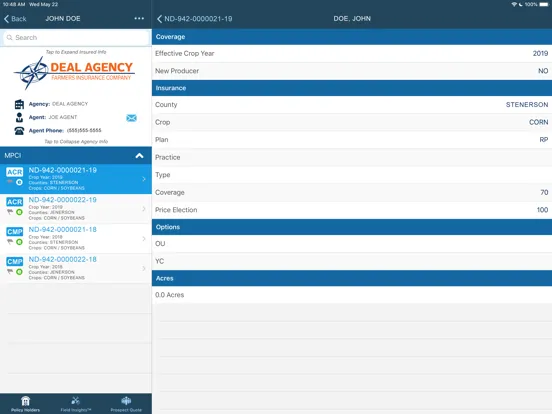Select the New Producer row
Screen dimensions: 552x414
pyautogui.click(x=352, y=71)
